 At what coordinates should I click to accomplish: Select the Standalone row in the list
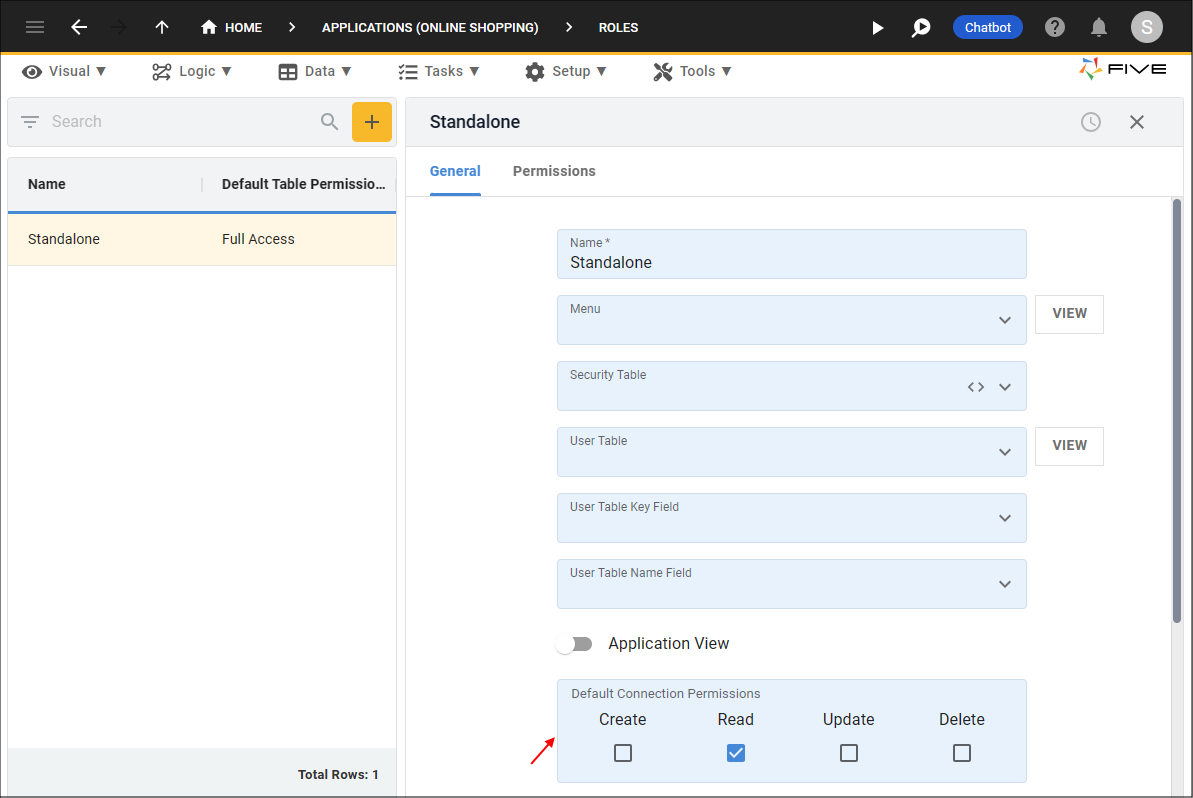(x=202, y=239)
